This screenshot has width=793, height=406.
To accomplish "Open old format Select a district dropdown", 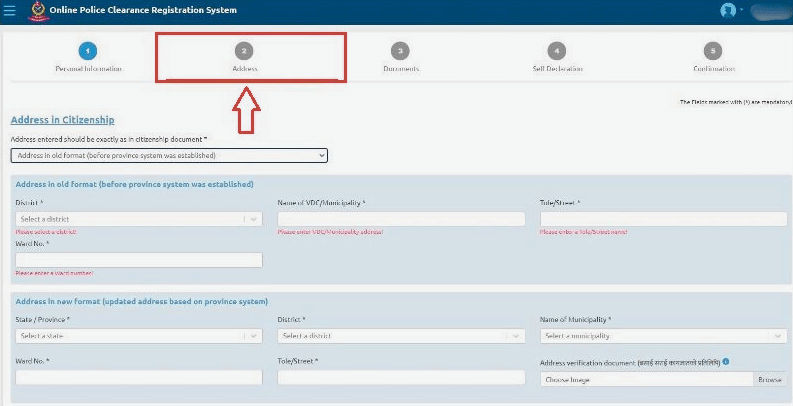I will click(x=139, y=219).
